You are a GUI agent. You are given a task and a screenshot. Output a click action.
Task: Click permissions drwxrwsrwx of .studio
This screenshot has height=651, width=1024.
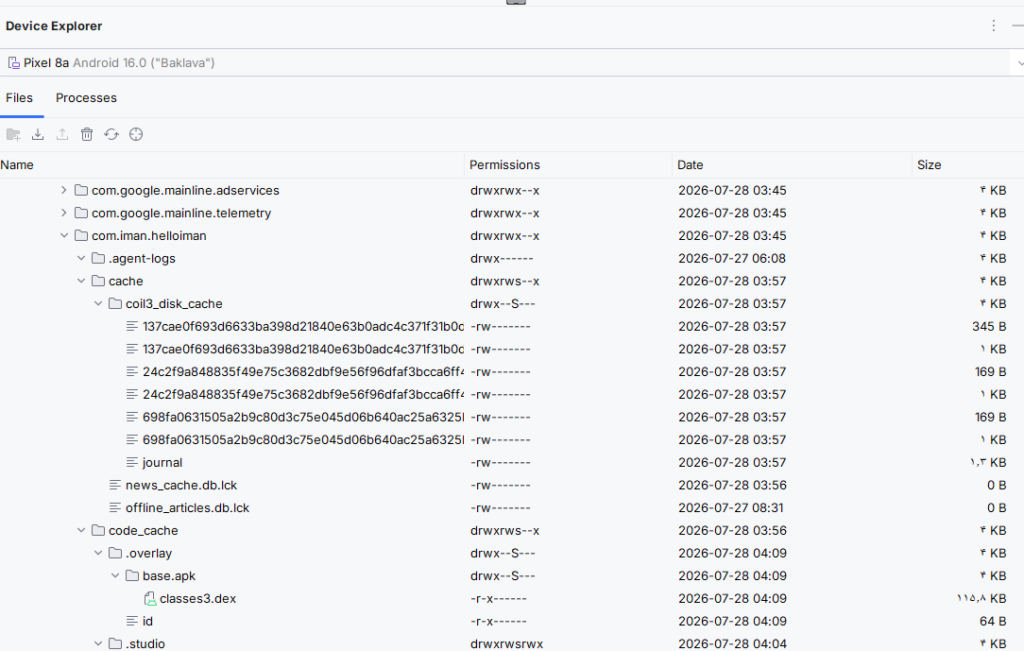coord(507,644)
